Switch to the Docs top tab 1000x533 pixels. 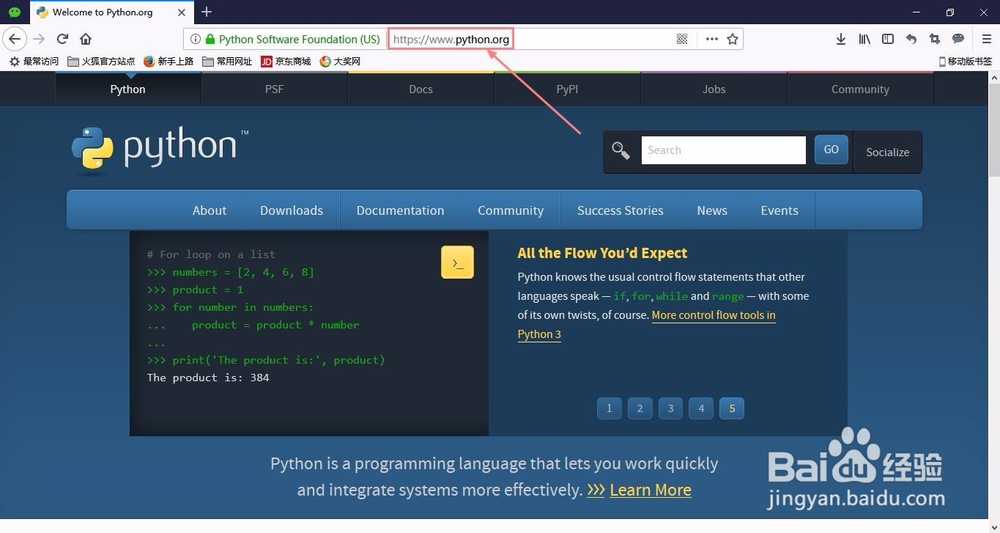click(x=421, y=89)
